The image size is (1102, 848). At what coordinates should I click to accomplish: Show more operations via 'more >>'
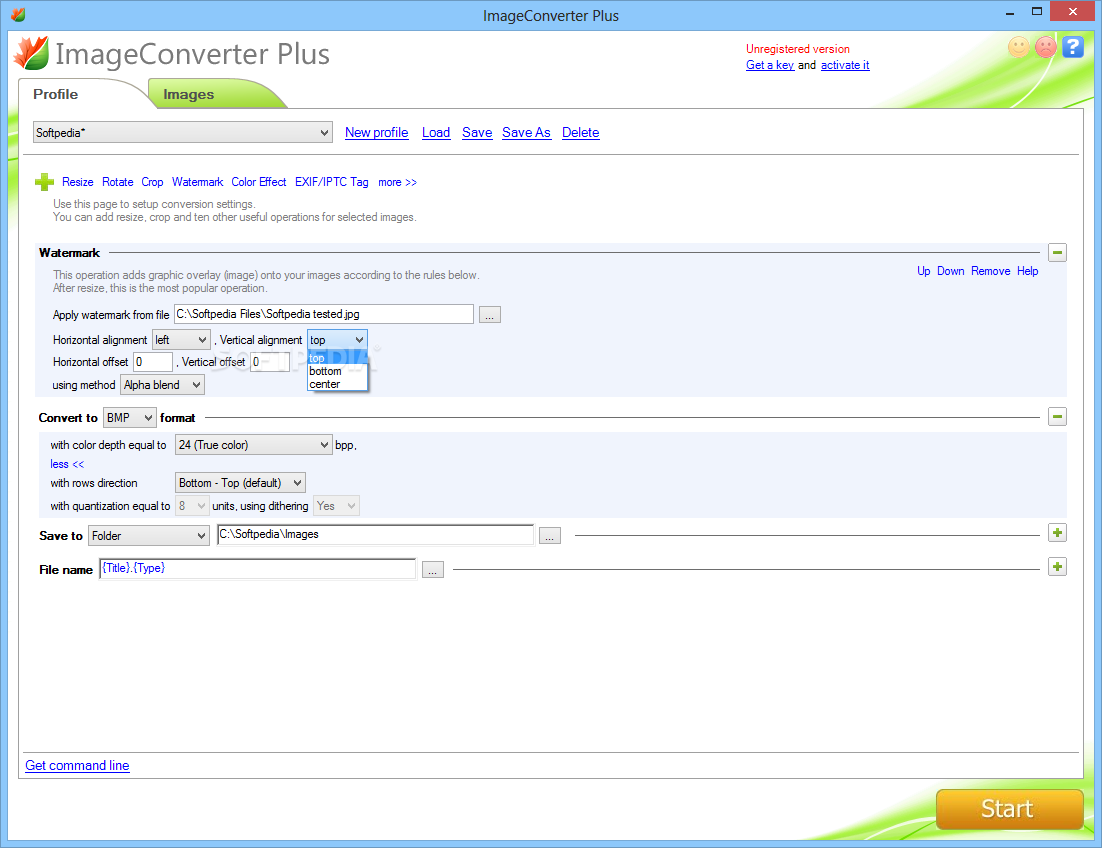click(x=397, y=182)
